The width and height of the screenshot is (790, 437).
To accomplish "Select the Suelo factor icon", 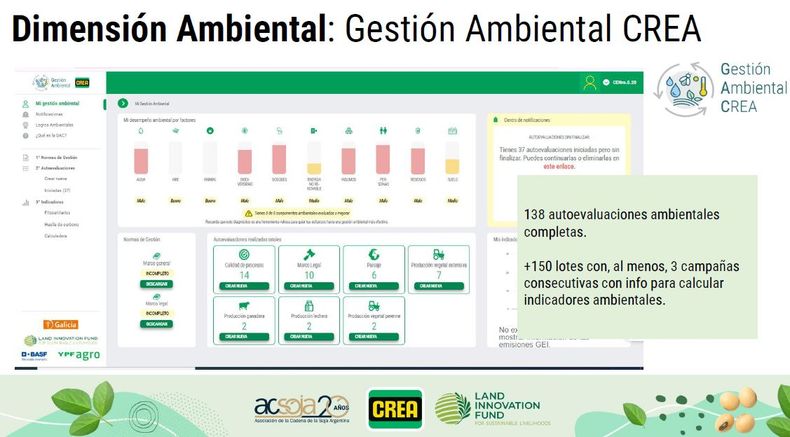I will coord(452,131).
